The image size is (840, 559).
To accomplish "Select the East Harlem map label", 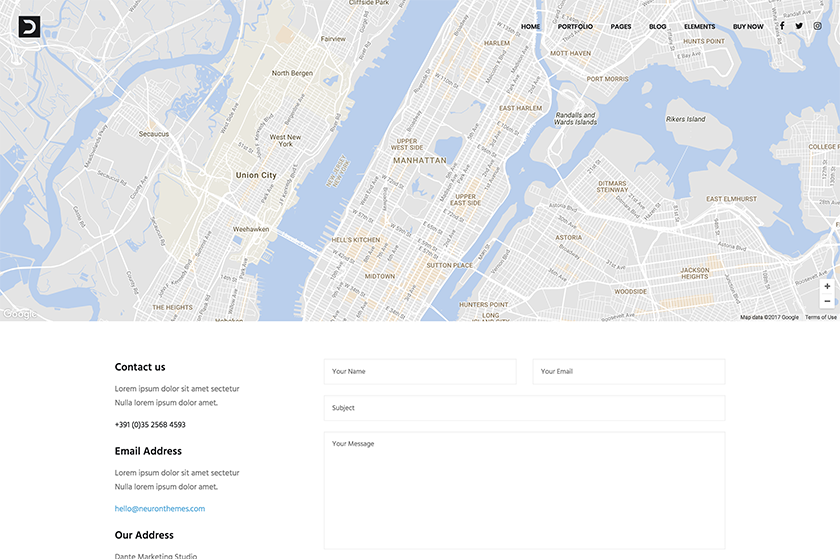I will coord(521,108).
